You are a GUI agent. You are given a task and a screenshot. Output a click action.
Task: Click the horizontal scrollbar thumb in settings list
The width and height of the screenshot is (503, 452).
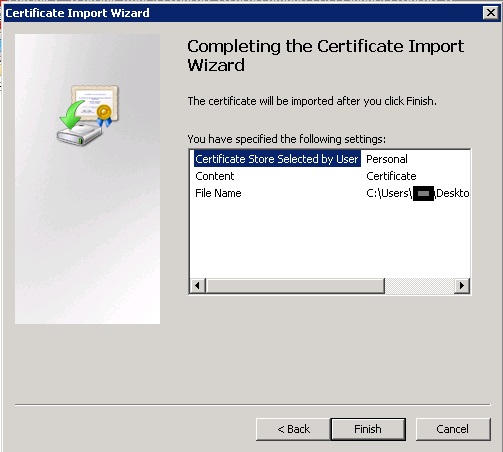coord(295,286)
